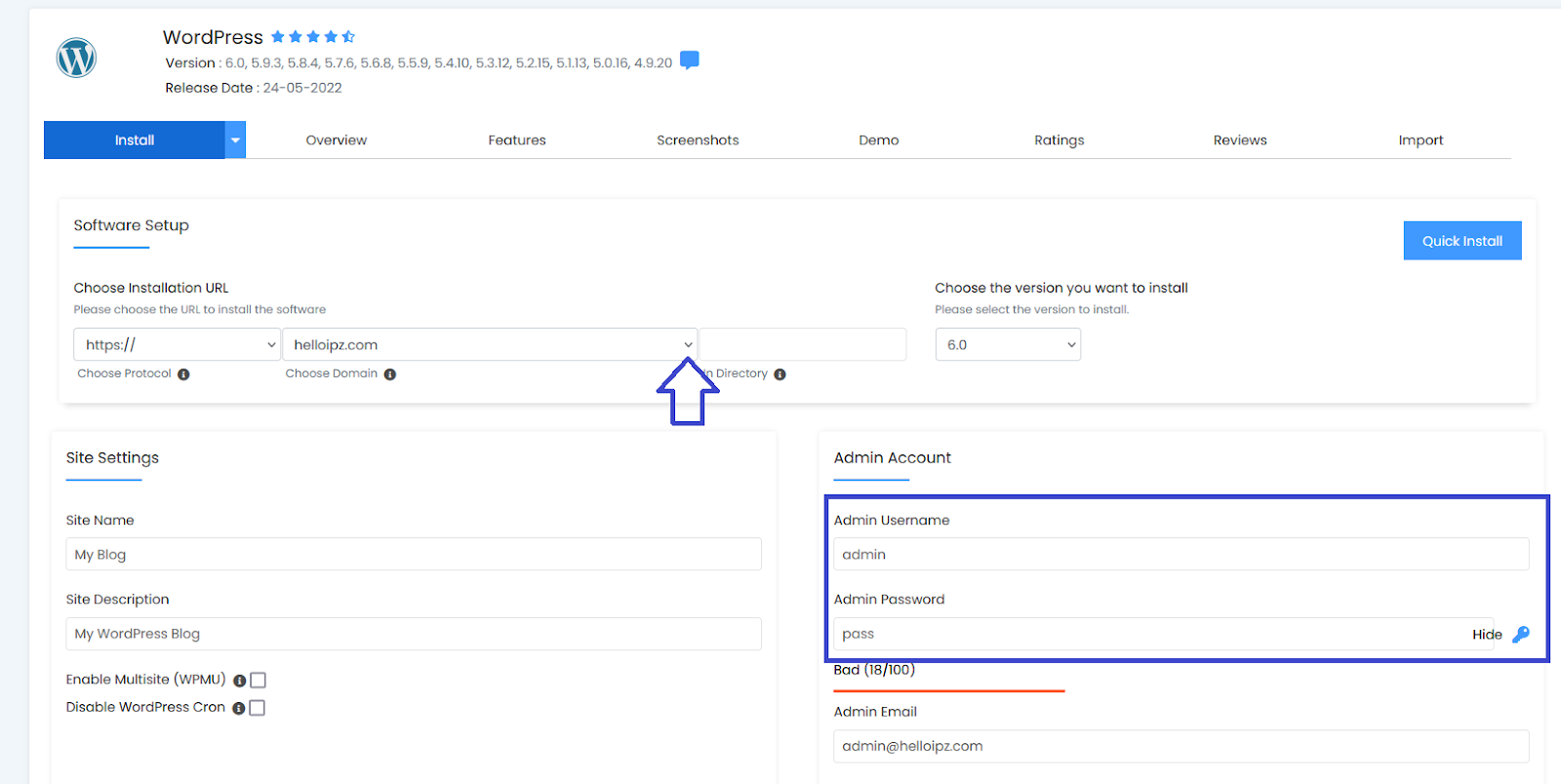The width and height of the screenshot is (1561, 784).
Task: Click Hide to mask the admin password
Action: (1487, 635)
